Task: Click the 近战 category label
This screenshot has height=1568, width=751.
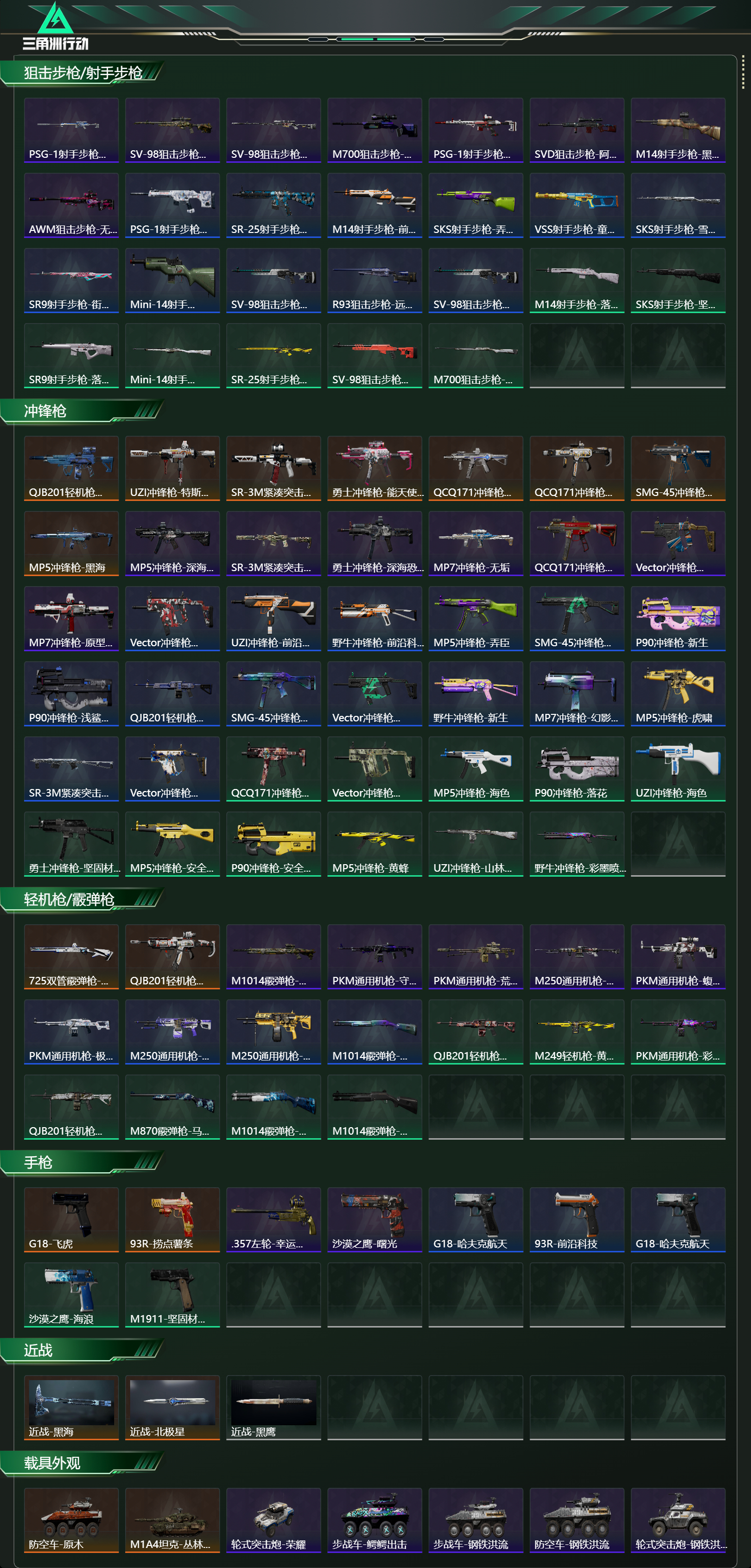Action: 39,1350
